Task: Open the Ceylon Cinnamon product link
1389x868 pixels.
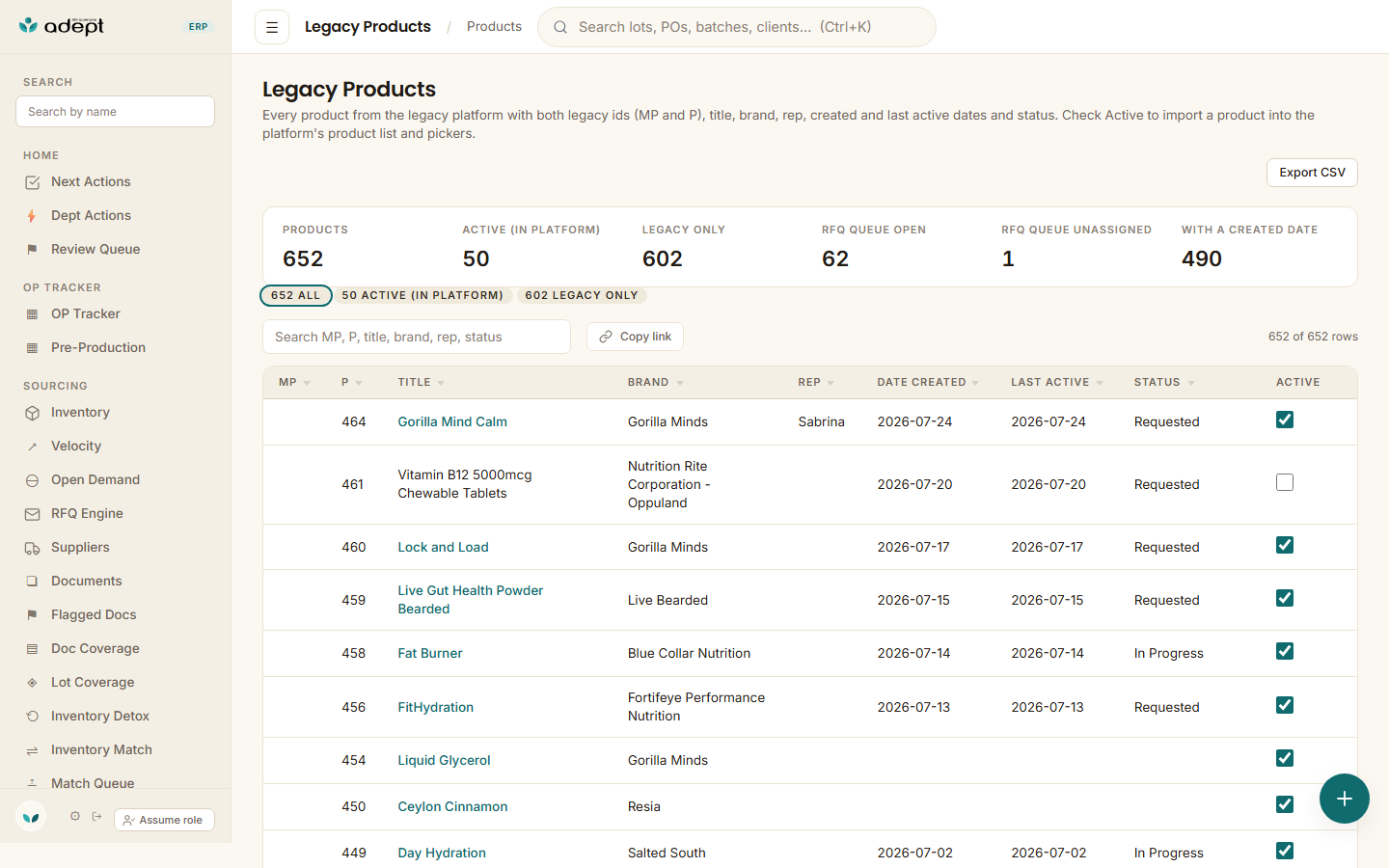Action: 452,806
